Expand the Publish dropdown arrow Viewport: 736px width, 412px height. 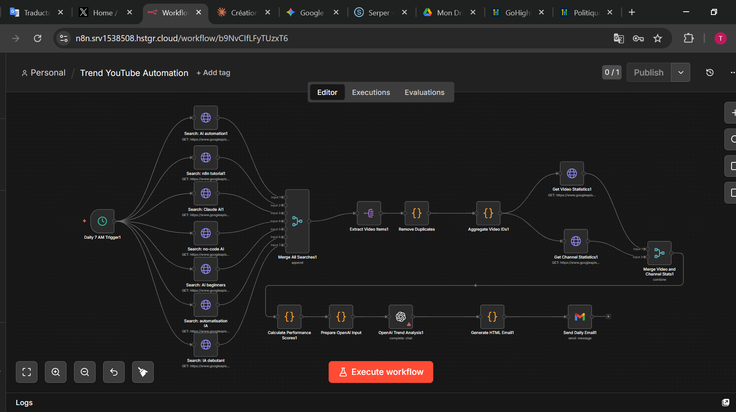click(x=681, y=73)
